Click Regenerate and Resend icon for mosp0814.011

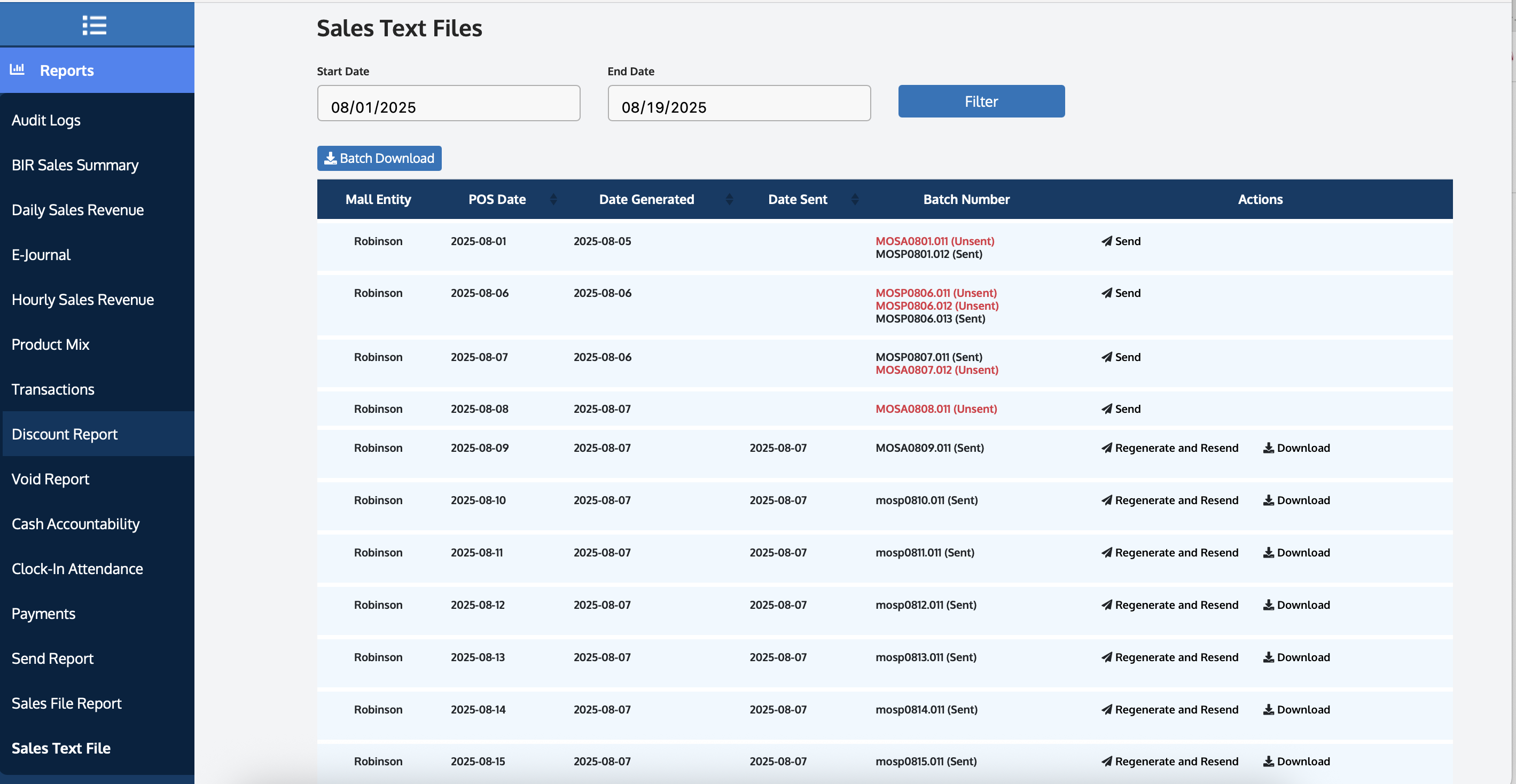[1106, 710]
